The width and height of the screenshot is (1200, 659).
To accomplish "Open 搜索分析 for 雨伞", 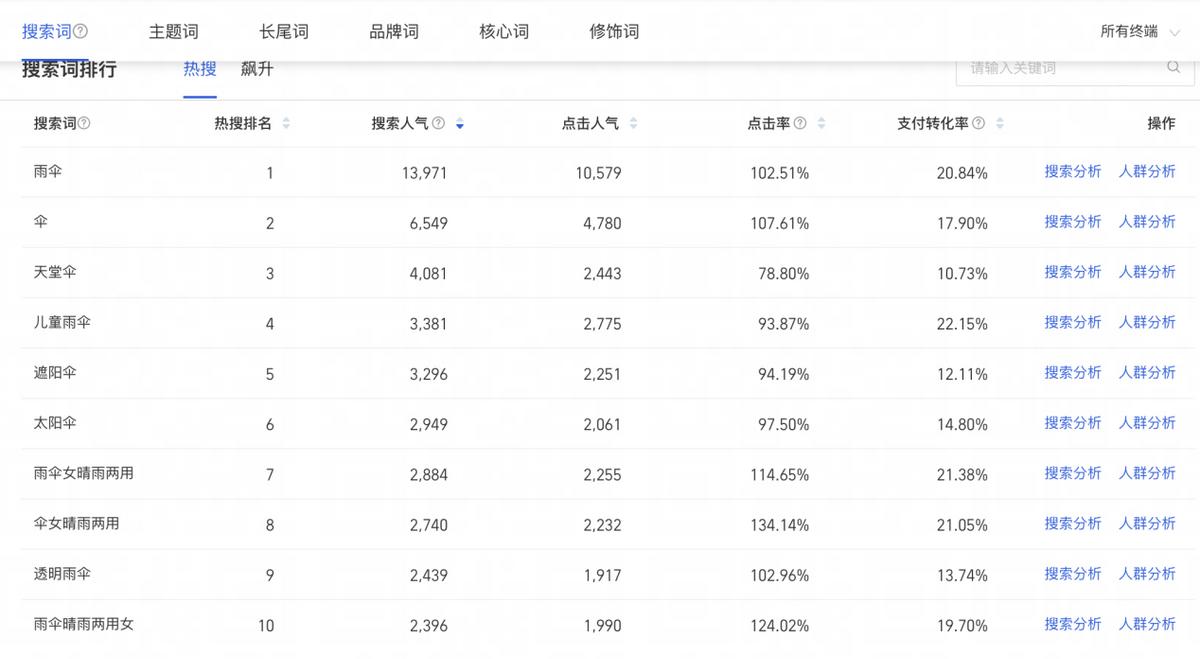I will tap(1073, 172).
